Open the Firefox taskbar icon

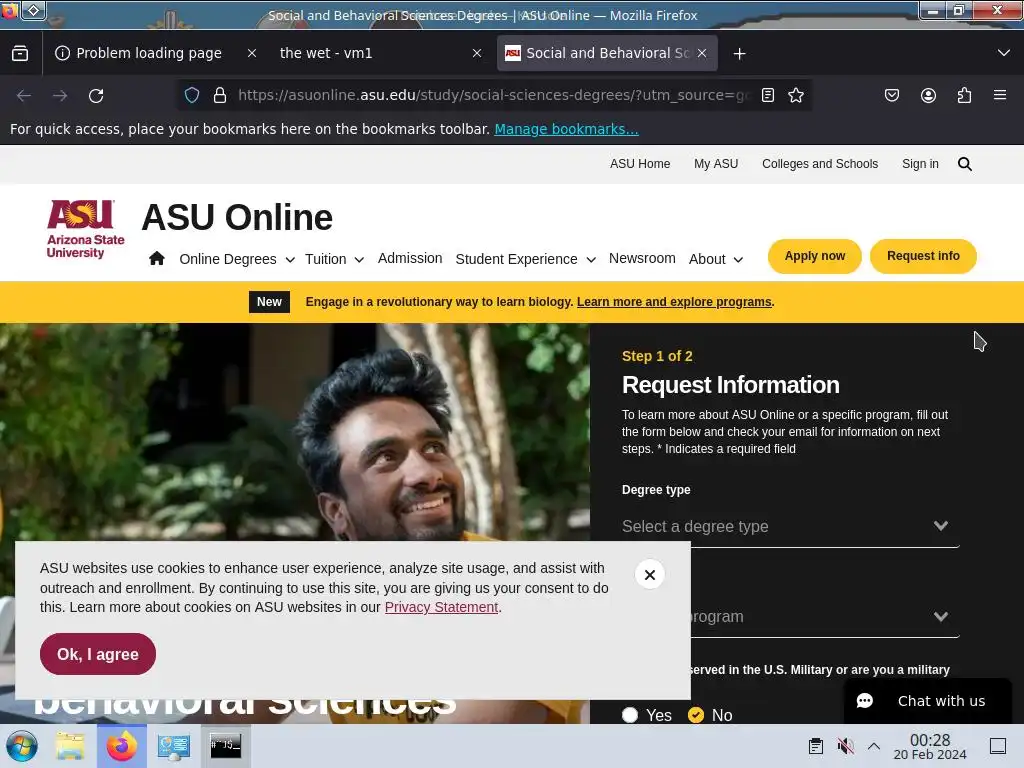point(121,746)
